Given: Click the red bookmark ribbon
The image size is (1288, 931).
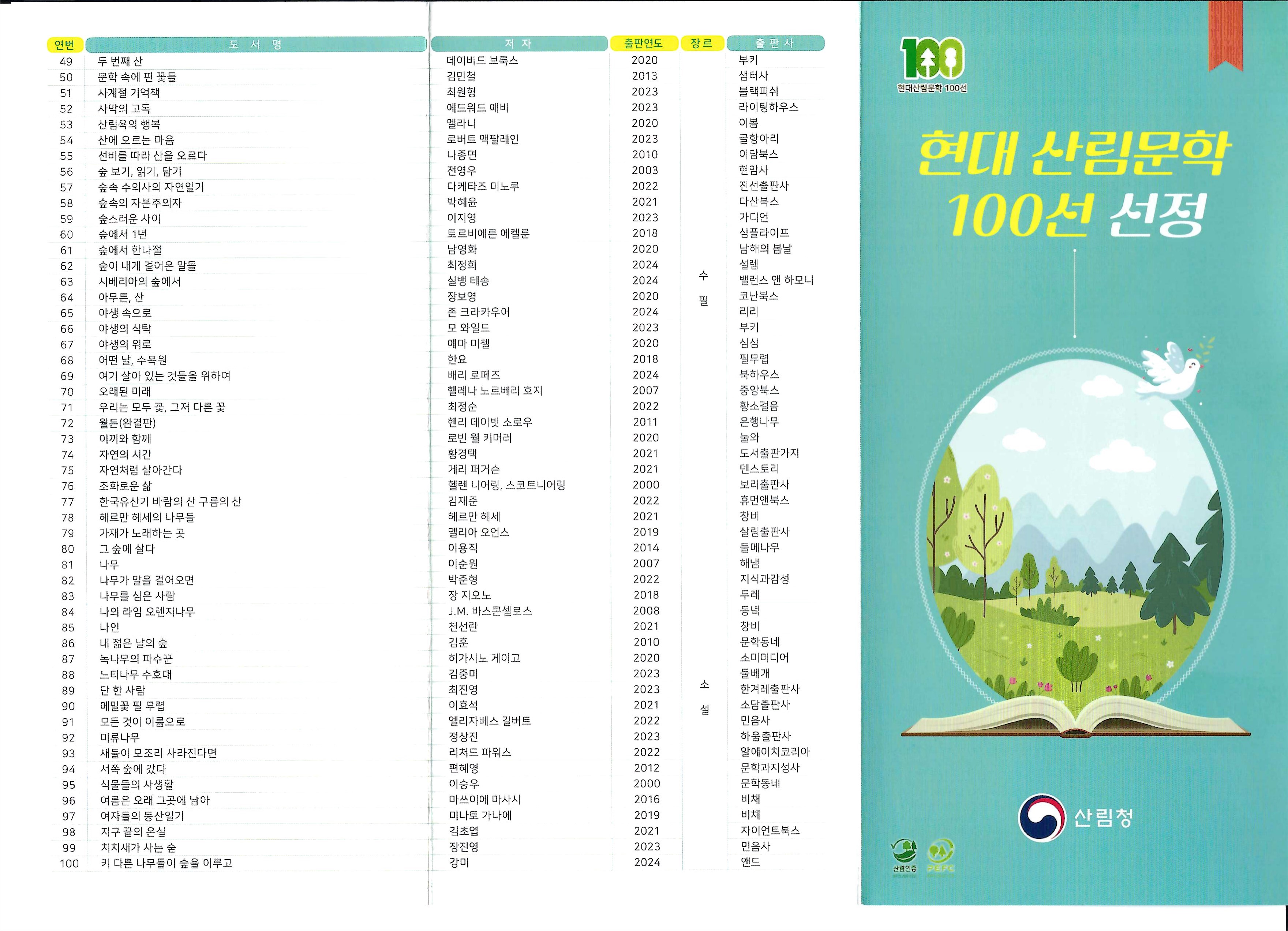Looking at the screenshot, I should pos(1225,36).
